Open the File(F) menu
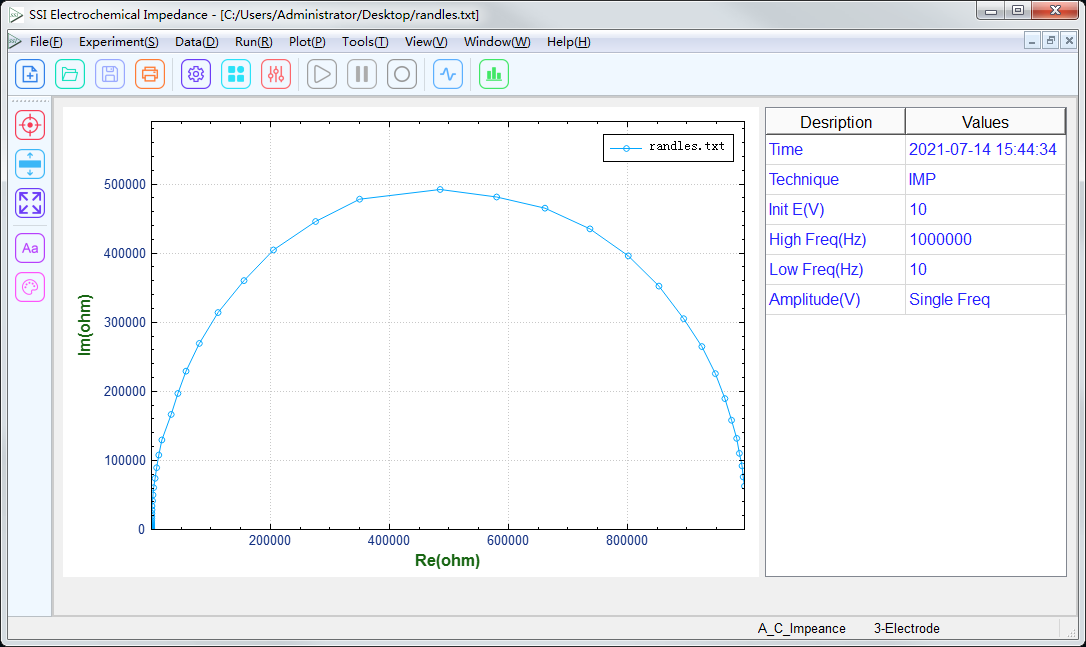The height and width of the screenshot is (647, 1086). click(x=46, y=42)
